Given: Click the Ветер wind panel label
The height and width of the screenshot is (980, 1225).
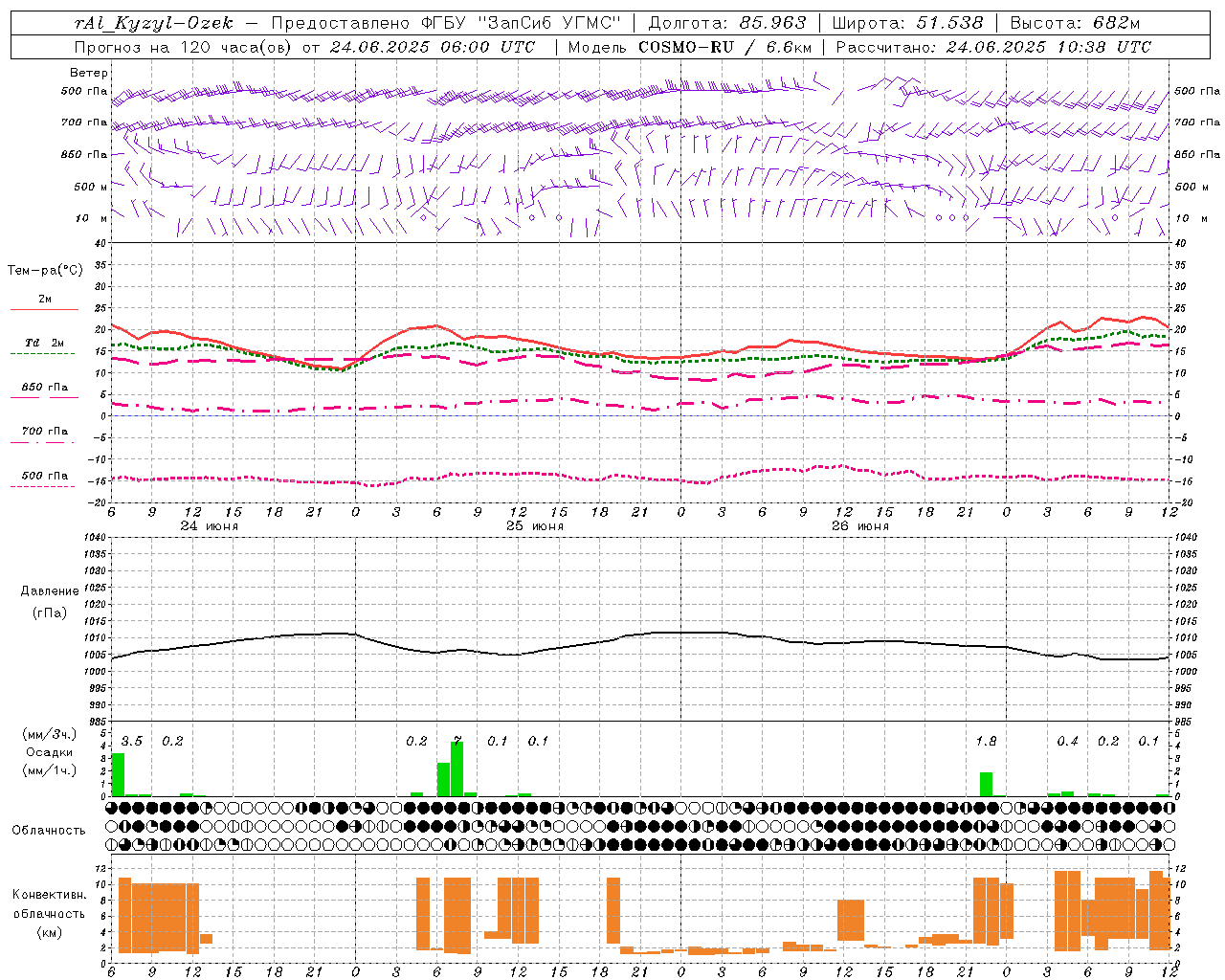Looking at the screenshot, I should click(89, 73).
